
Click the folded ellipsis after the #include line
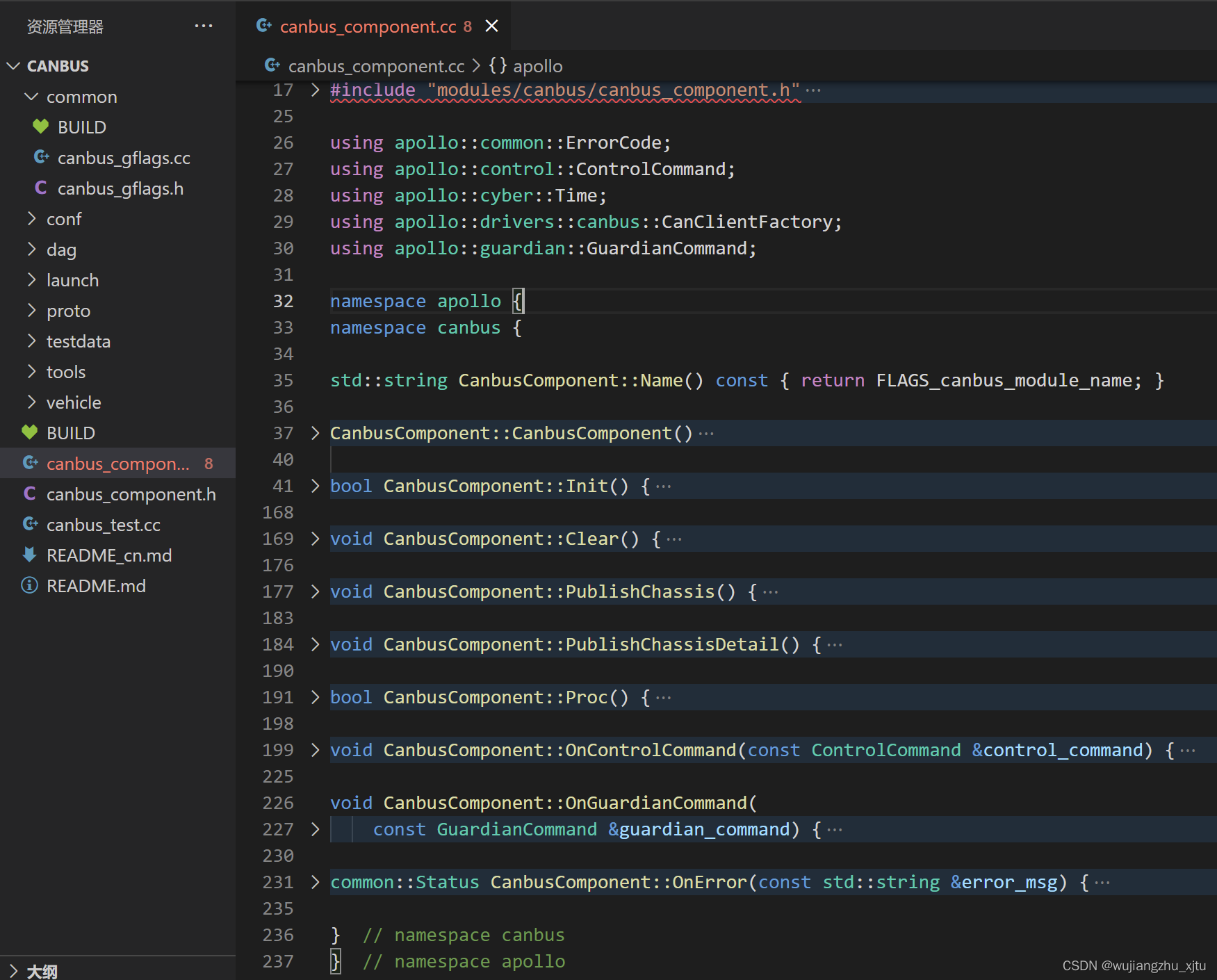pos(813,90)
